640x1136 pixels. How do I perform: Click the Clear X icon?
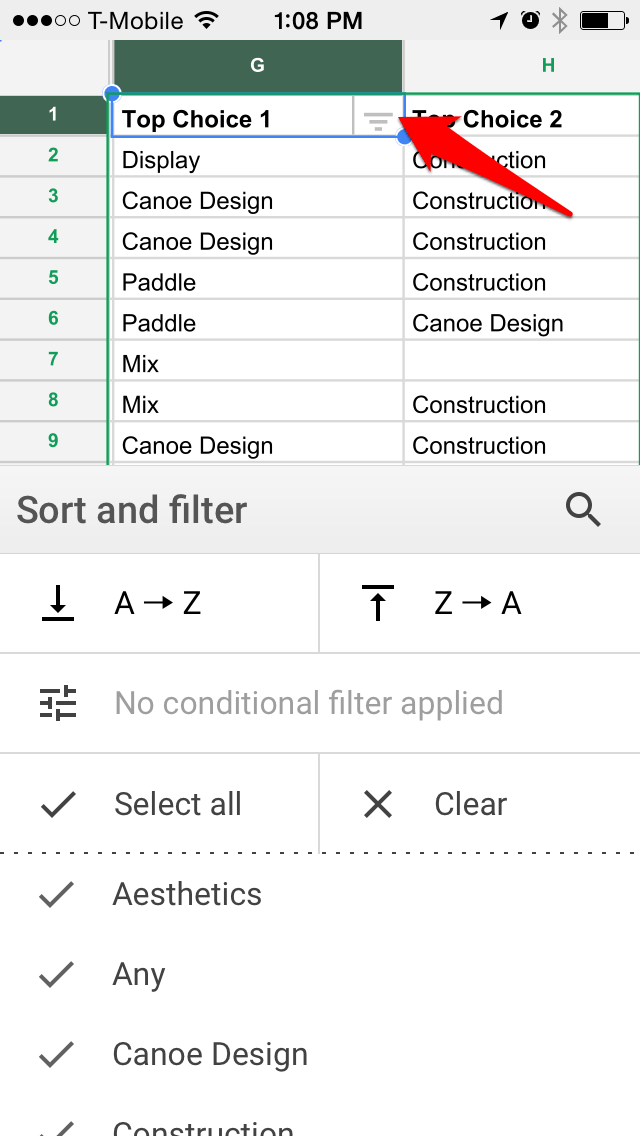377,803
